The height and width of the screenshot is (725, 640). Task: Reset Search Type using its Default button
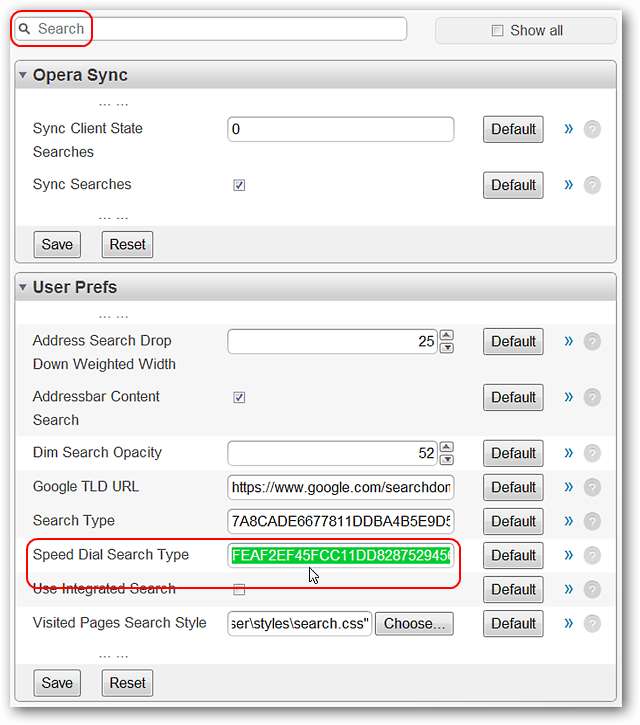point(513,521)
